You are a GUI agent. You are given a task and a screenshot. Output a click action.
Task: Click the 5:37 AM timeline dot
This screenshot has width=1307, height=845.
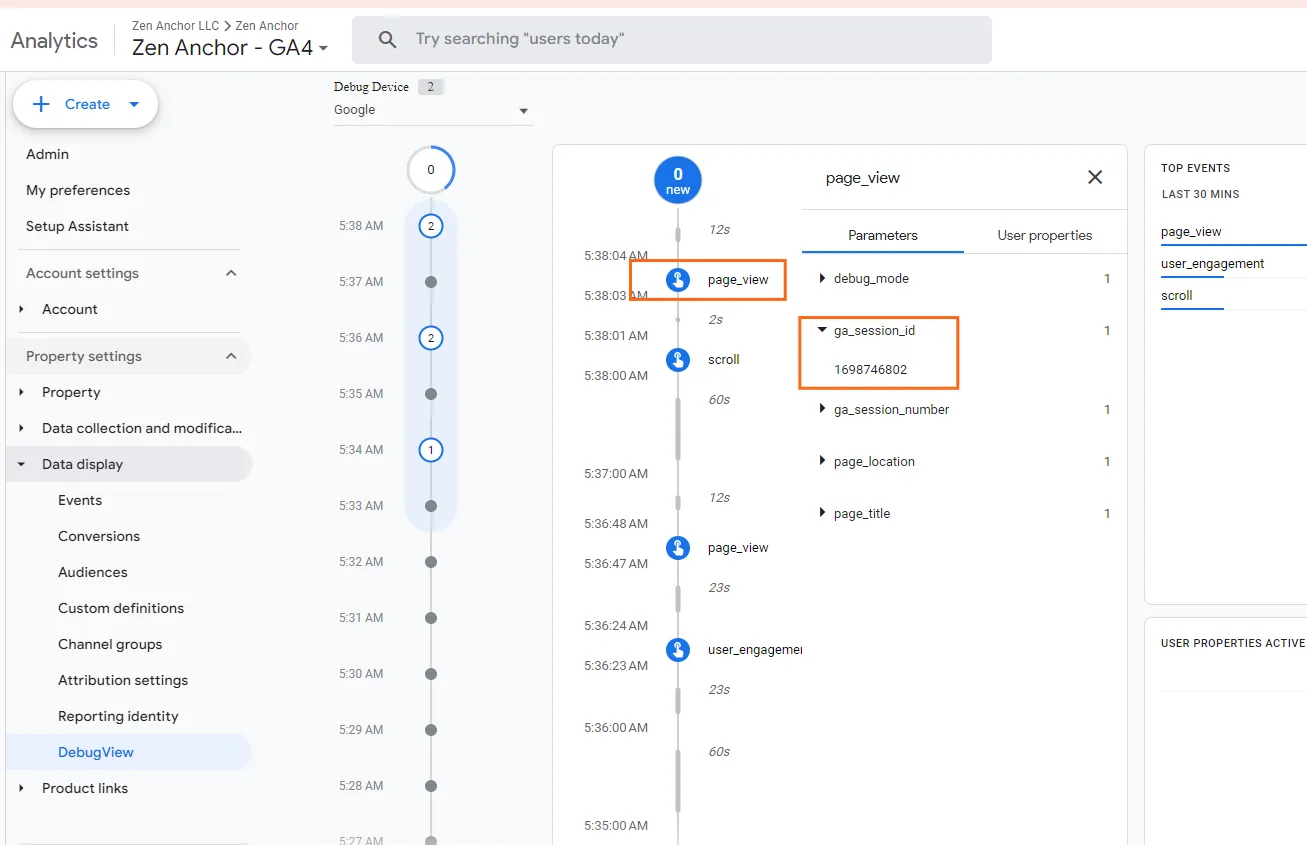(431, 282)
